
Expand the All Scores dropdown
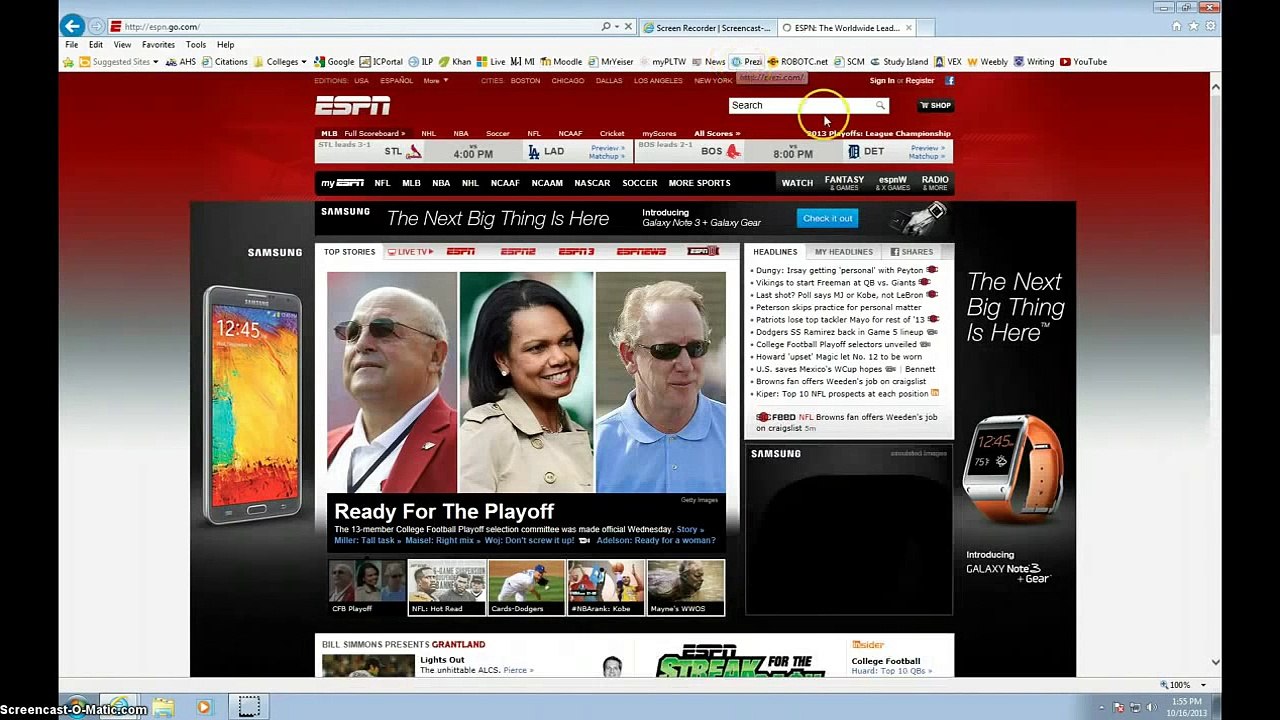pyautogui.click(x=717, y=133)
